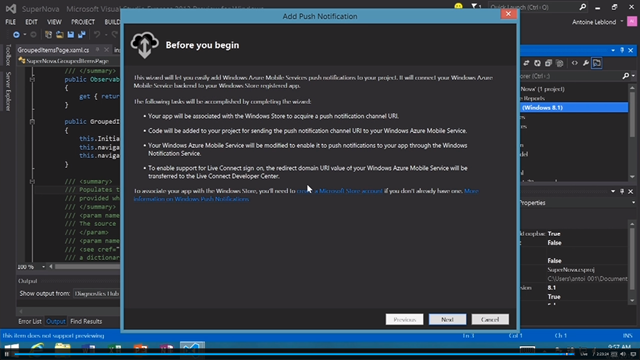Click the disabled Previous button

pos(404,319)
